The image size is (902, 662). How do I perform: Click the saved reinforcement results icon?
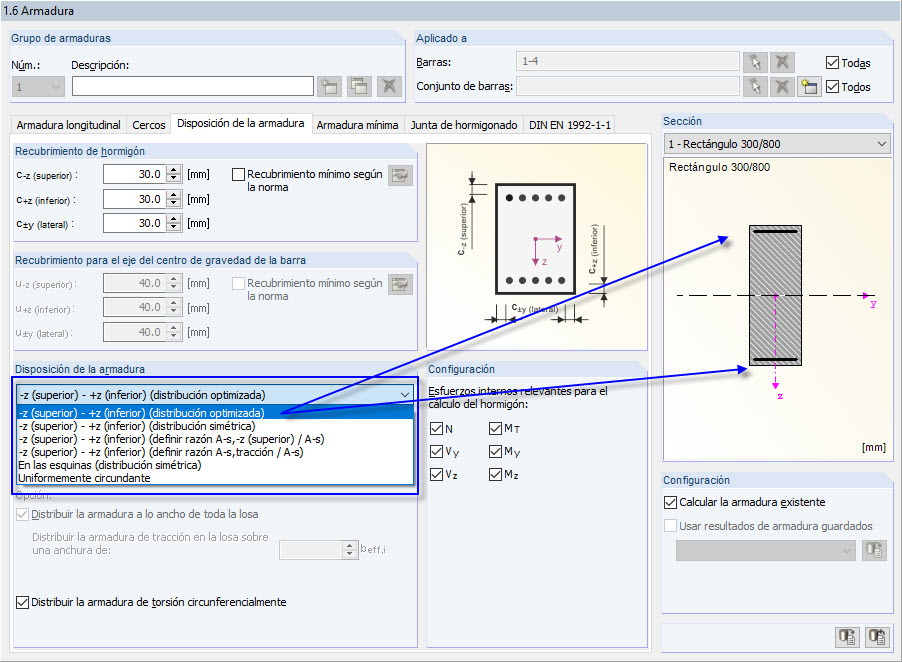point(874,550)
